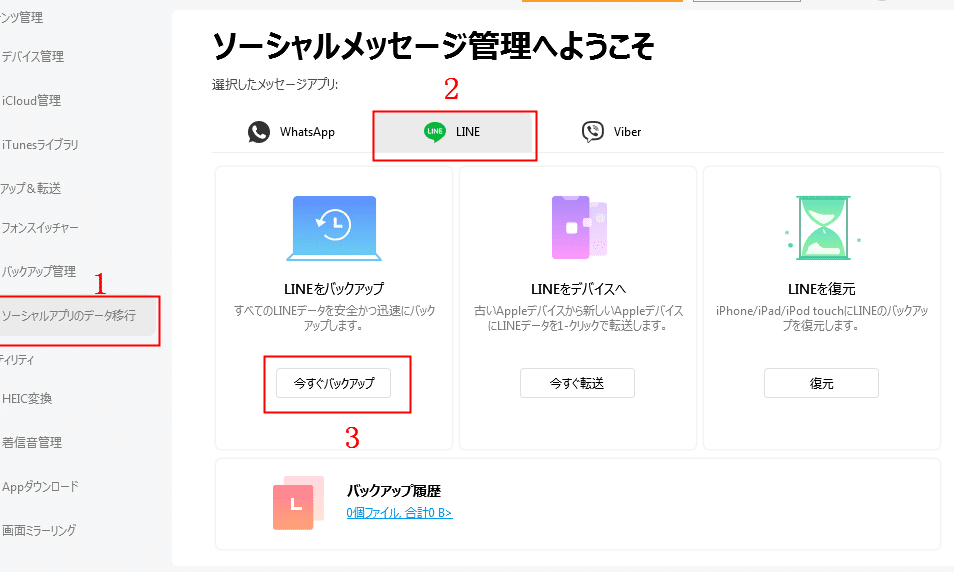954x572 pixels.
Task: Click the 復元 button
Action: (821, 383)
